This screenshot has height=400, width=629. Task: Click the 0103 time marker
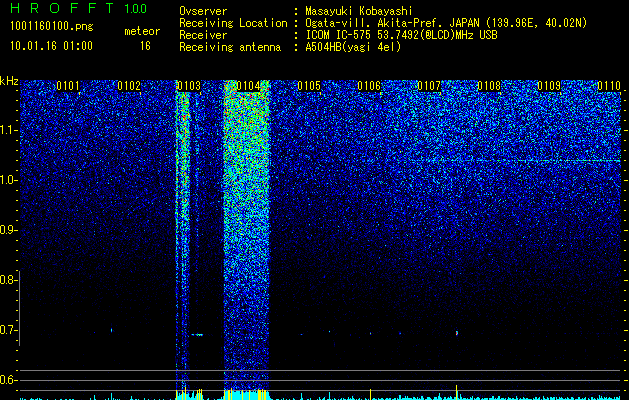click(x=189, y=86)
